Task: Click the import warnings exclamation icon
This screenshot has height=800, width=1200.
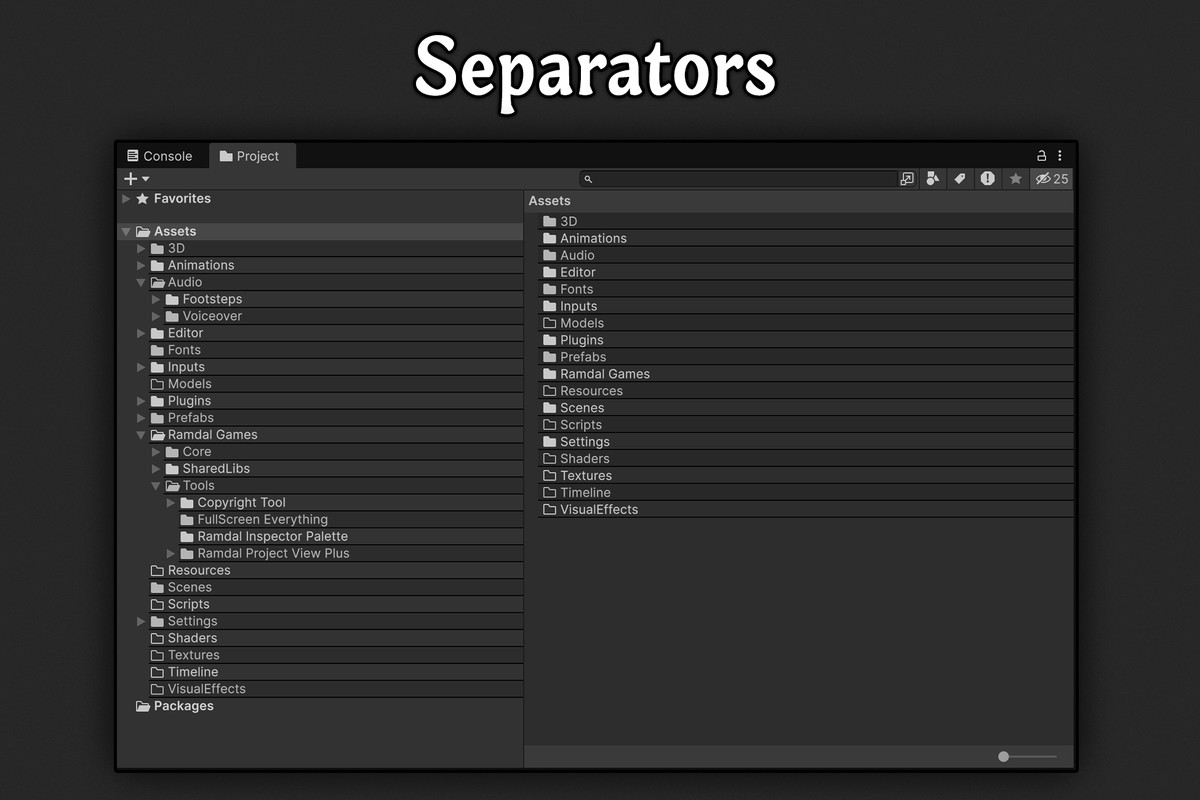Action: coord(988,178)
